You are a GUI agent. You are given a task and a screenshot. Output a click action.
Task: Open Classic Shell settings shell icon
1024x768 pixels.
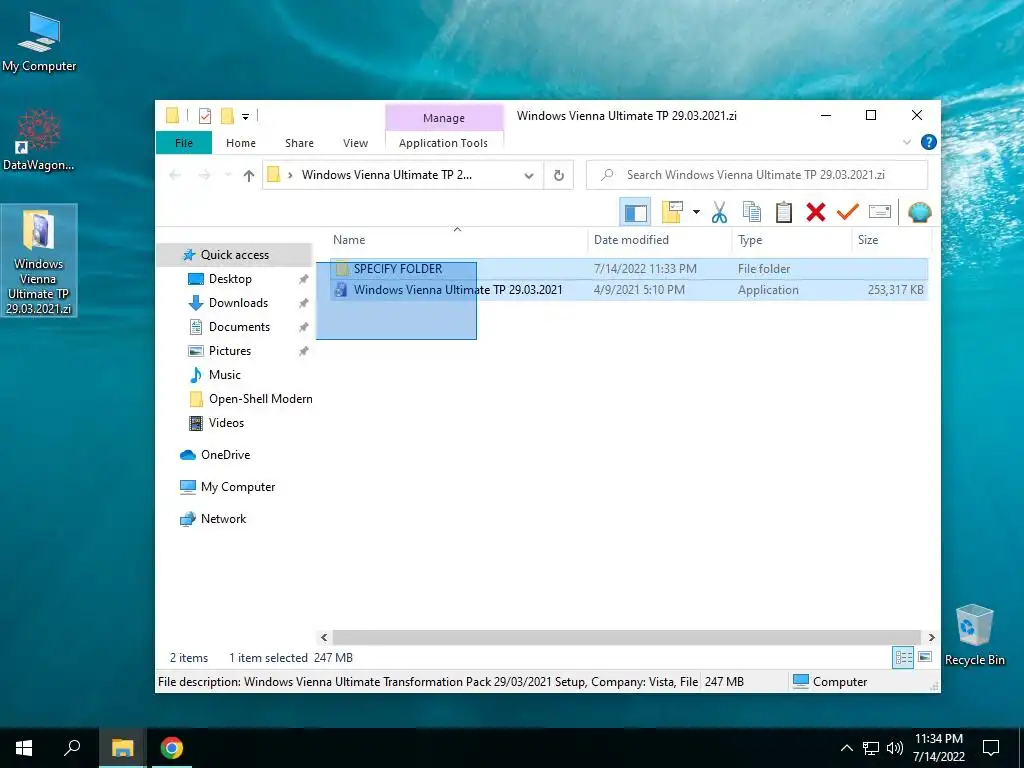click(x=920, y=212)
